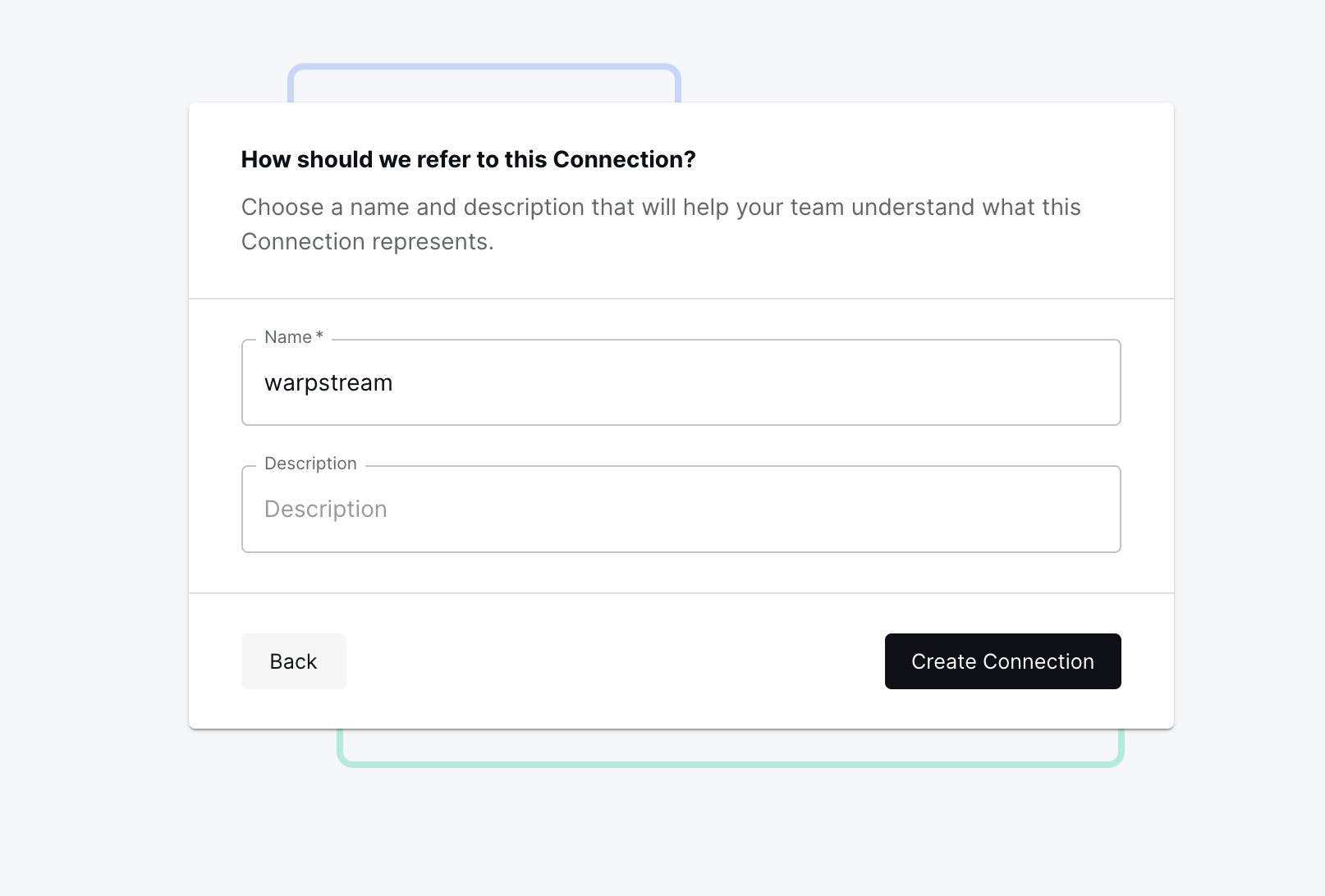Click the gray Description placeholder text
Image resolution: width=1325 pixels, height=896 pixels.
pyautogui.click(x=326, y=510)
